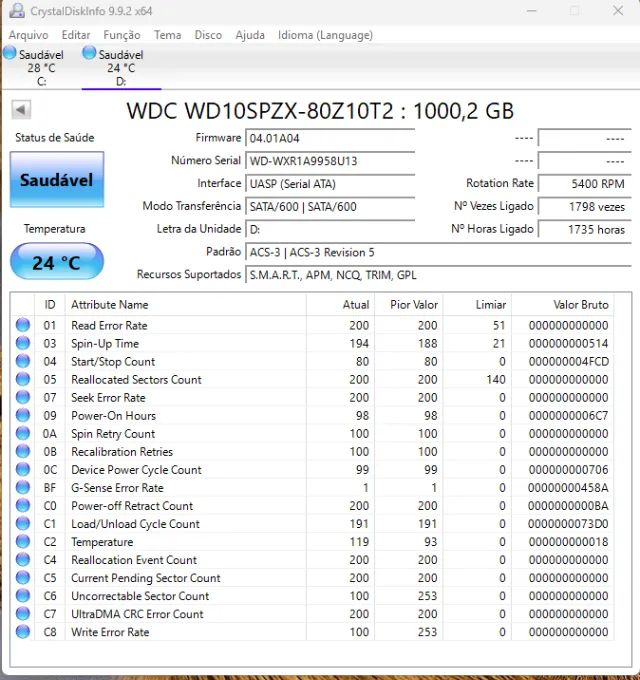Click status orb of UltraDMA CRC Error Count row

tap(23, 614)
